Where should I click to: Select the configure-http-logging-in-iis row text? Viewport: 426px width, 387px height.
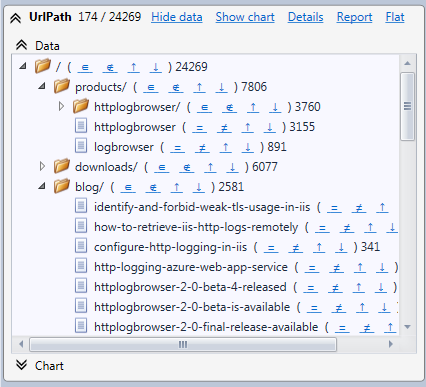point(171,247)
